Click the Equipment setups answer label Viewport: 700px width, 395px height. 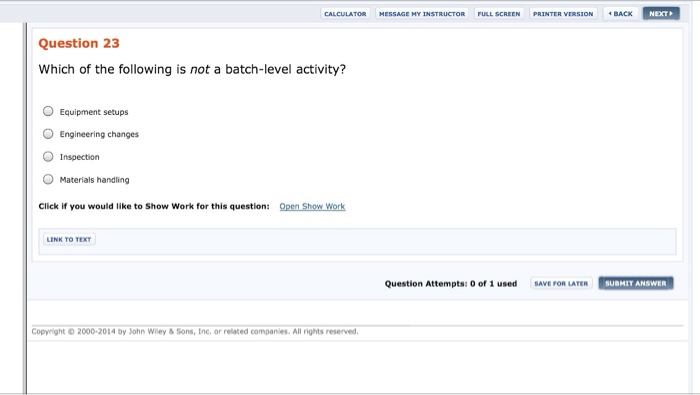pos(94,112)
